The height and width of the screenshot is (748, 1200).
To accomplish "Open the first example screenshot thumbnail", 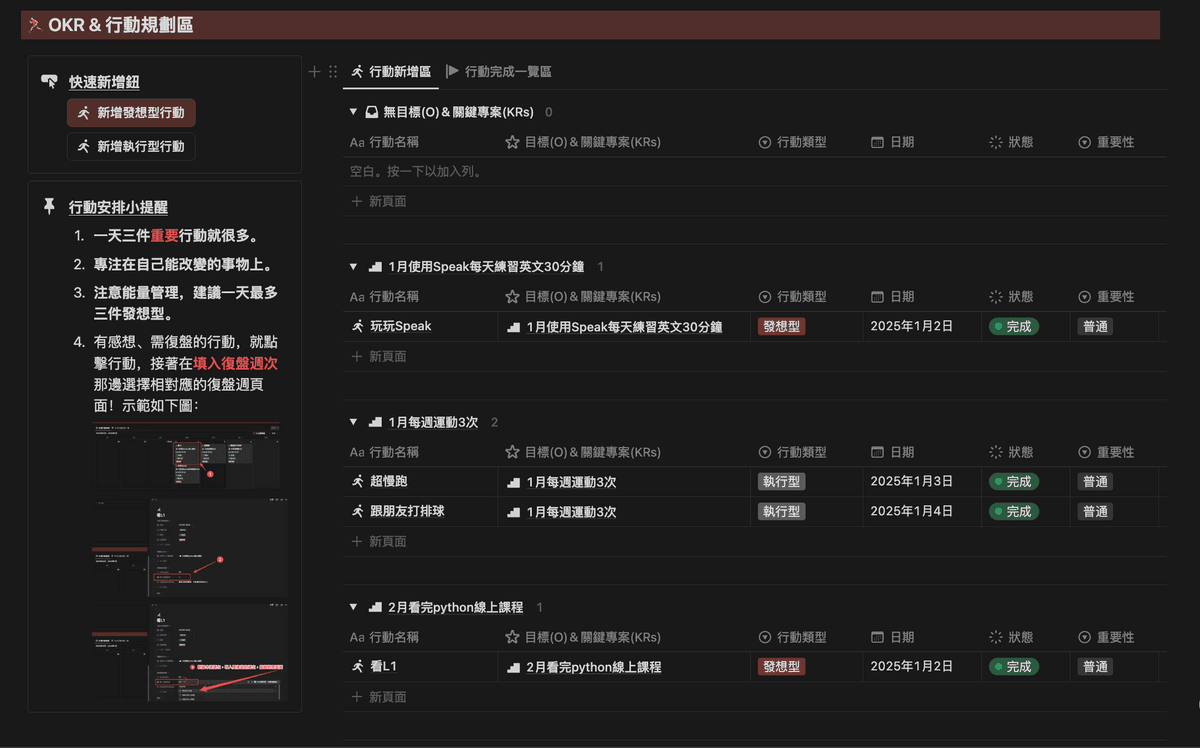I will click(x=189, y=457).
